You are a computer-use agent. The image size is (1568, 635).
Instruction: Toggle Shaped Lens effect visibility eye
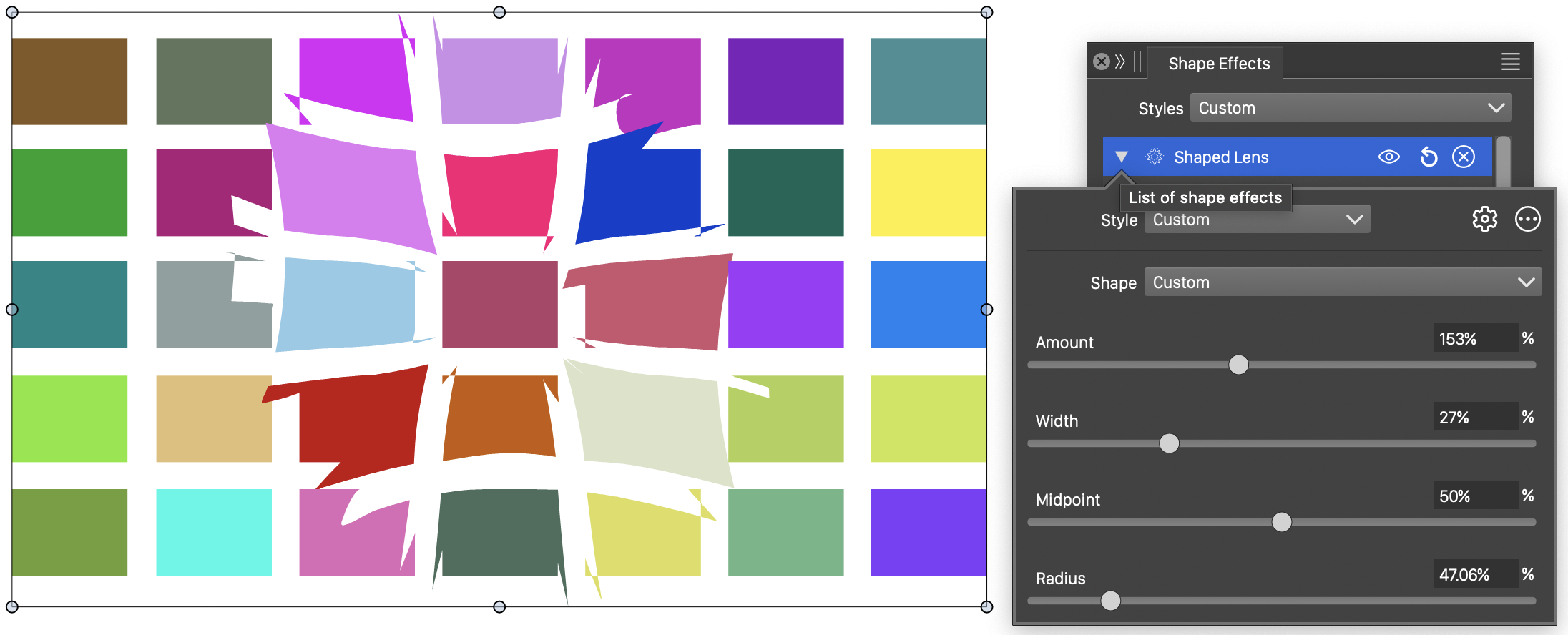1388,157
